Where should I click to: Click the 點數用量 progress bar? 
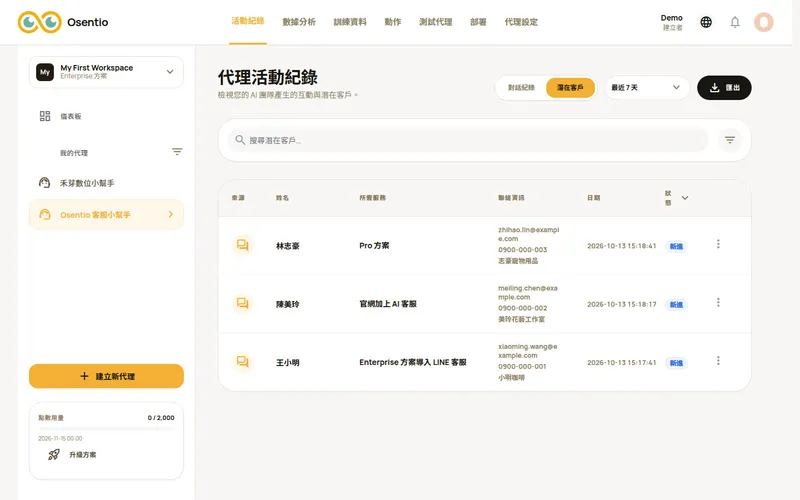click(106, 429)
